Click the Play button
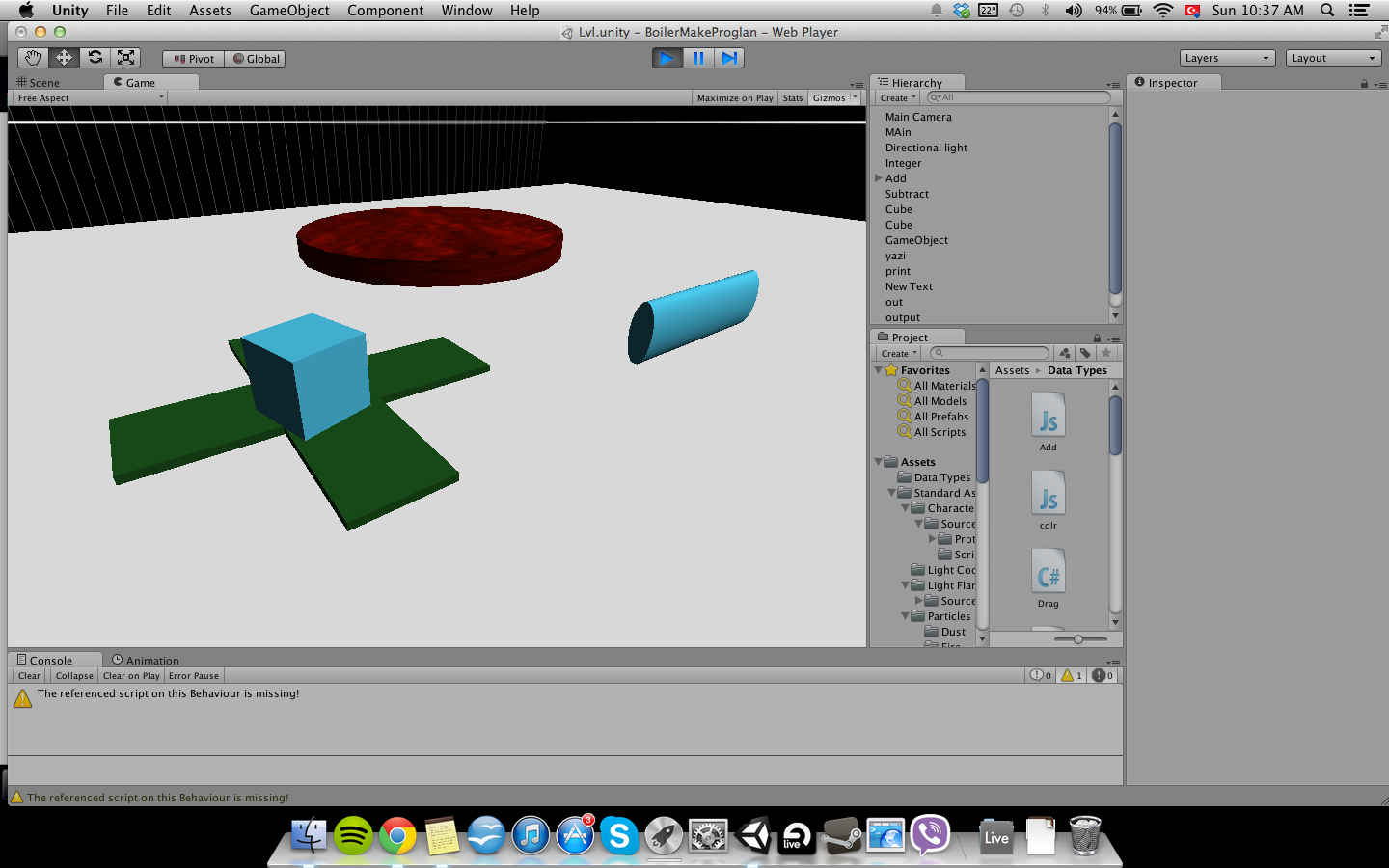Image resolution: width=1389 pixels, height=868 pixels. (667, 58)
